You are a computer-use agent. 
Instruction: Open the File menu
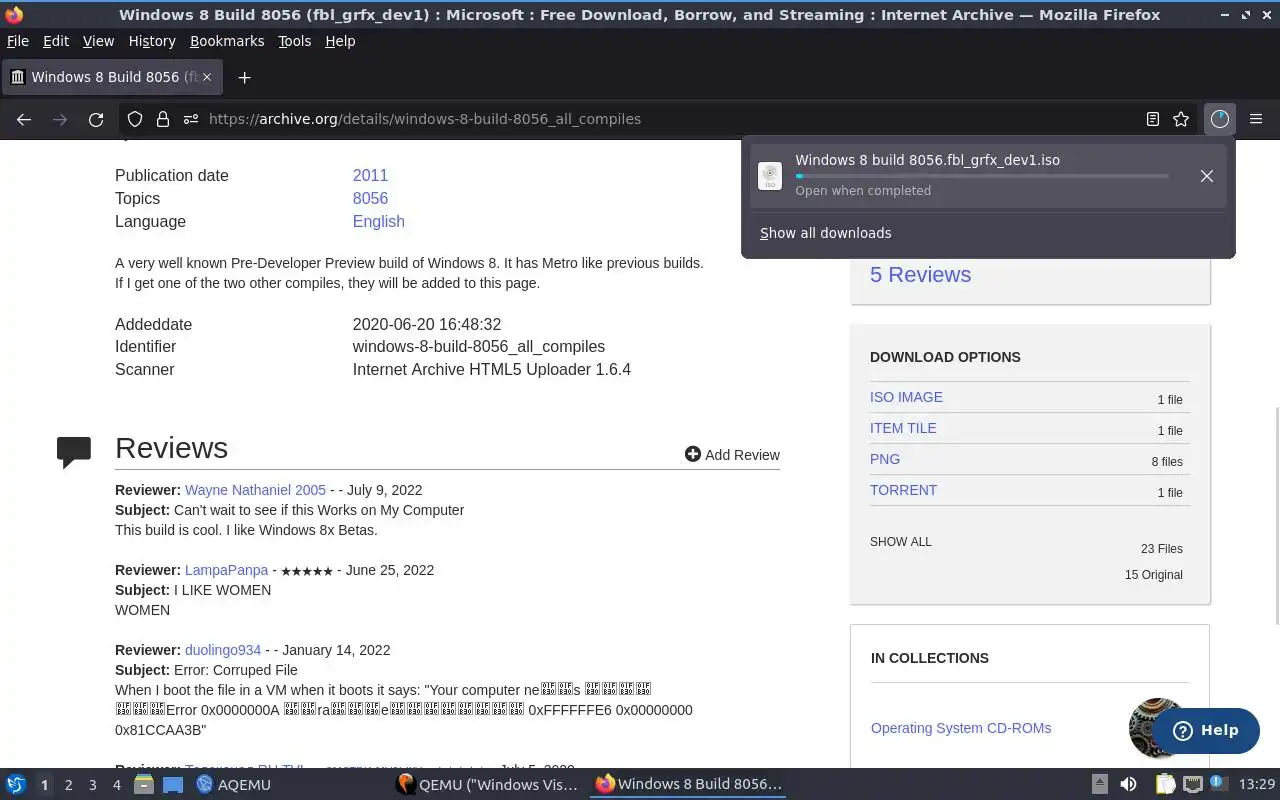pyautogui.click(x=18, y=41)
